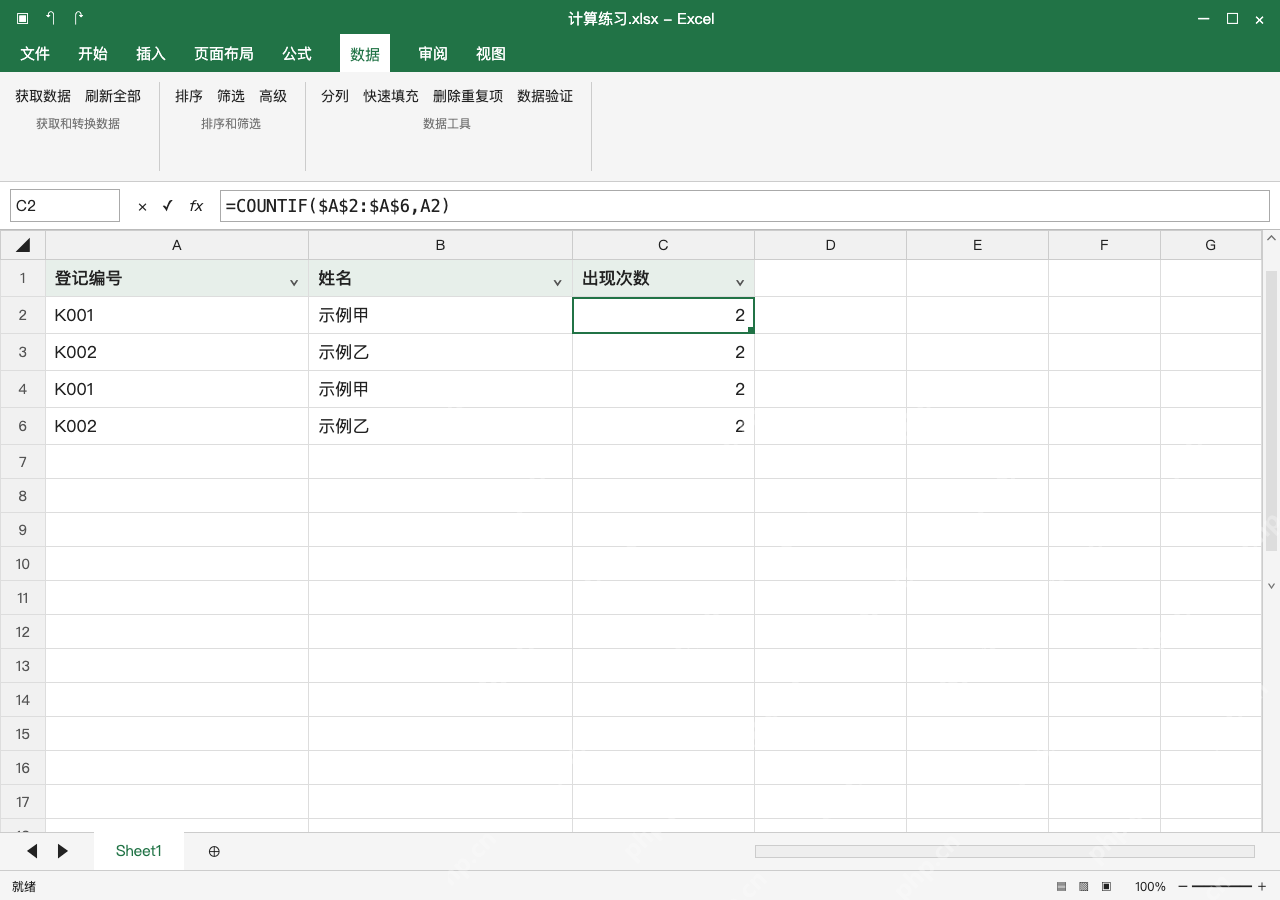
Task: Undo the last action
Action: point(51,19)
